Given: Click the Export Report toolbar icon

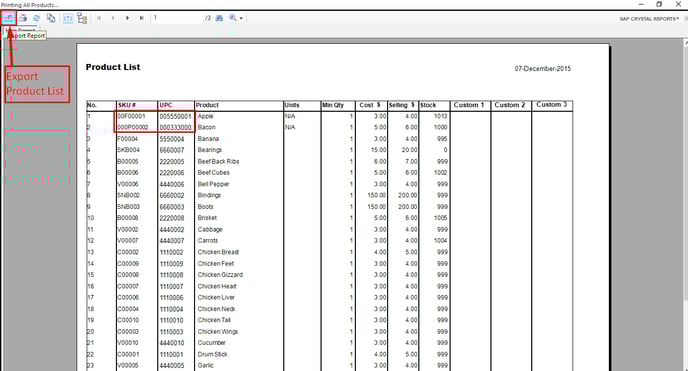Looking at the screenshot, I should (8, 18).
